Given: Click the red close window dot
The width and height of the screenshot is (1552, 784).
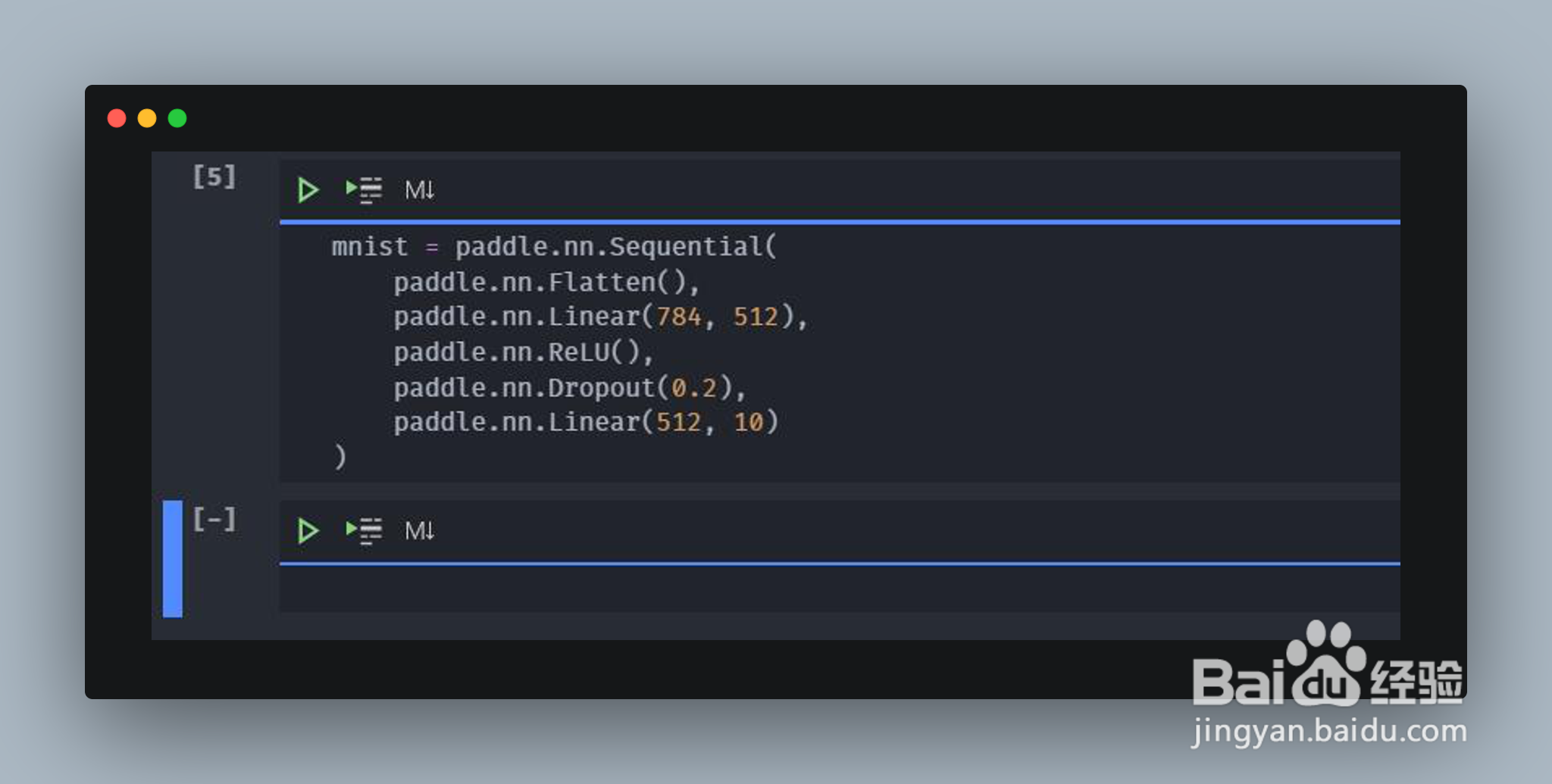Looking at the screenshot, I should click(x=117, y=118).
